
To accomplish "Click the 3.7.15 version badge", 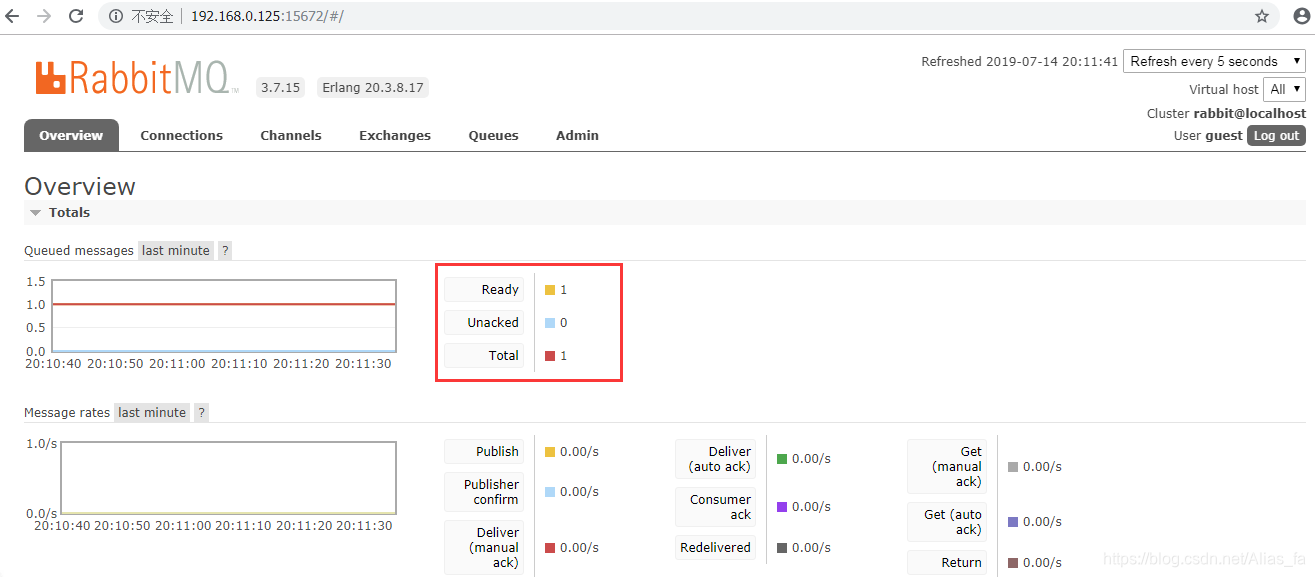I will pos(280,88).
